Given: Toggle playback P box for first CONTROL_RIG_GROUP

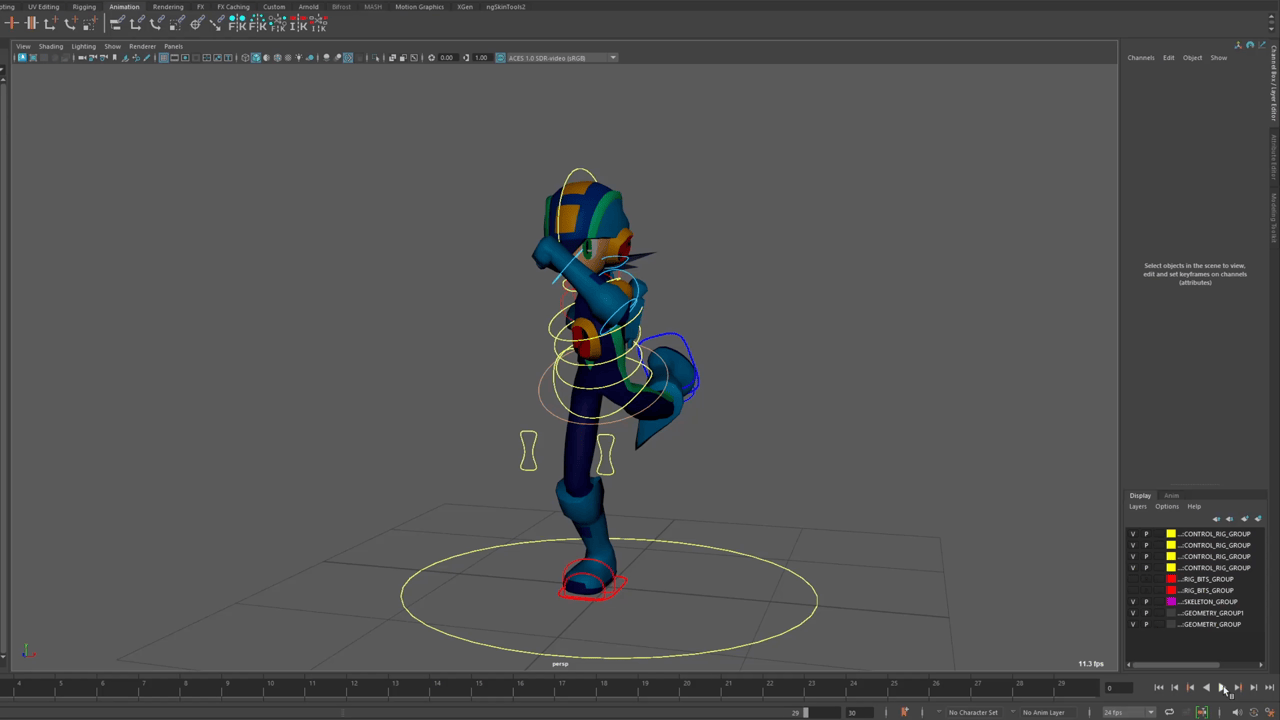Looking at the screenshot, I should (x=1146, y=534).
